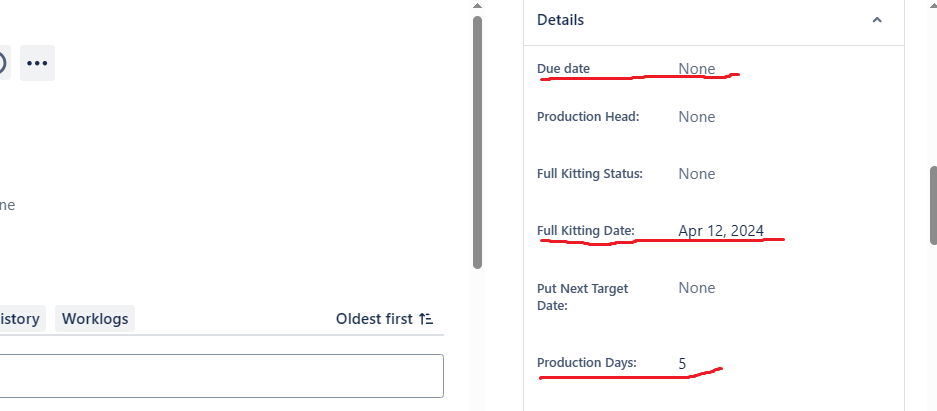Set the Put Next Target Date value

click(697, 288)
